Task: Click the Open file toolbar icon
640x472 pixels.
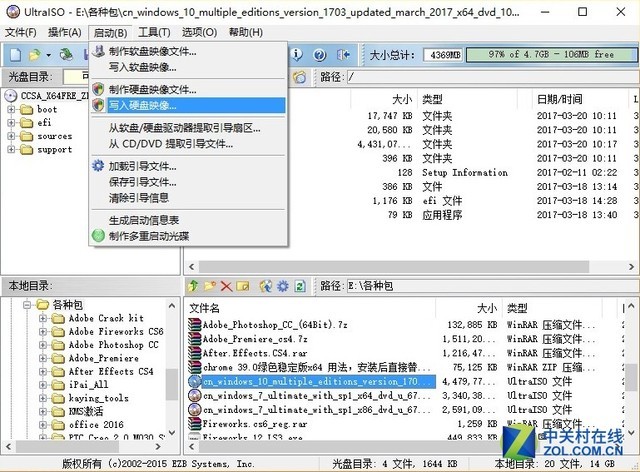Action: (x=35, y=54)
